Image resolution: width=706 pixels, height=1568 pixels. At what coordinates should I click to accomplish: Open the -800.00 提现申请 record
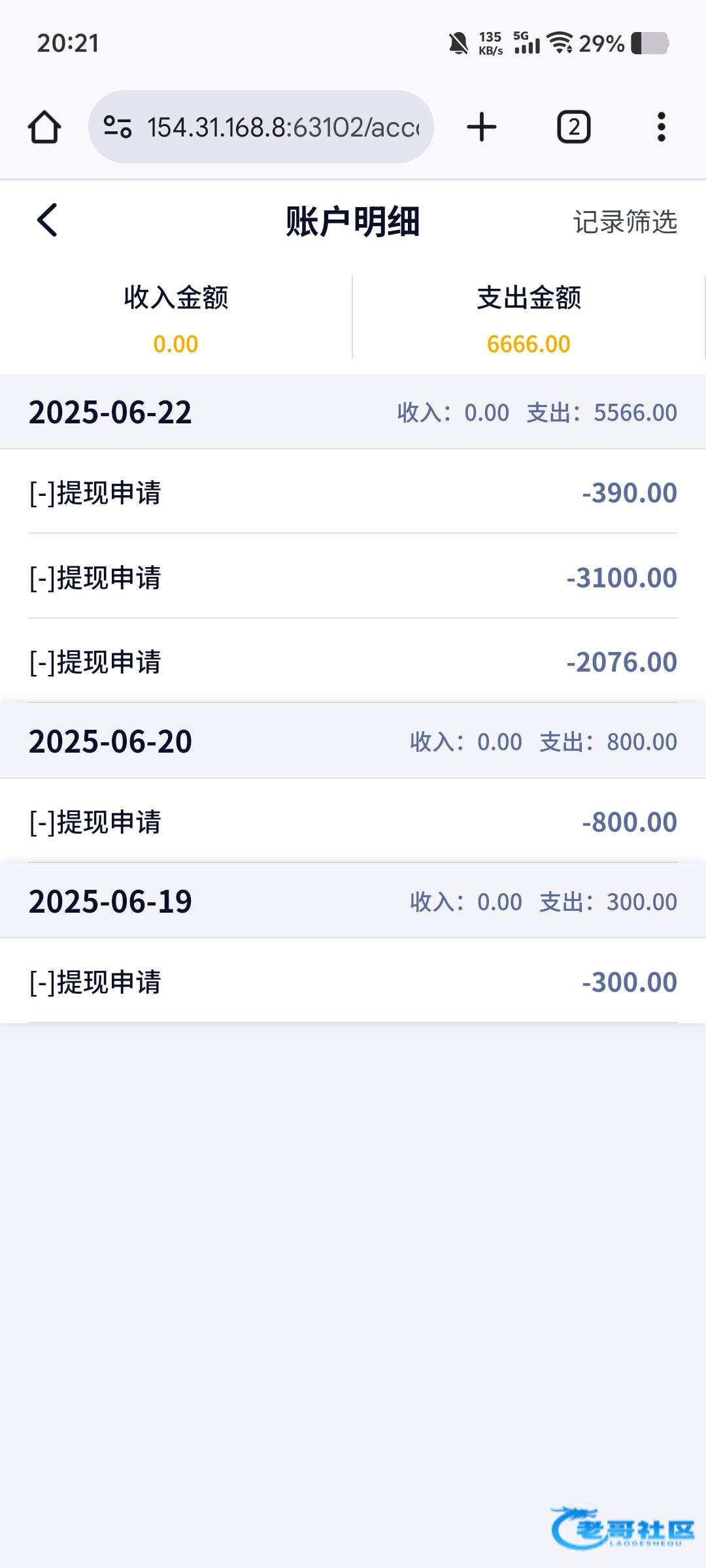coord(353,822)
